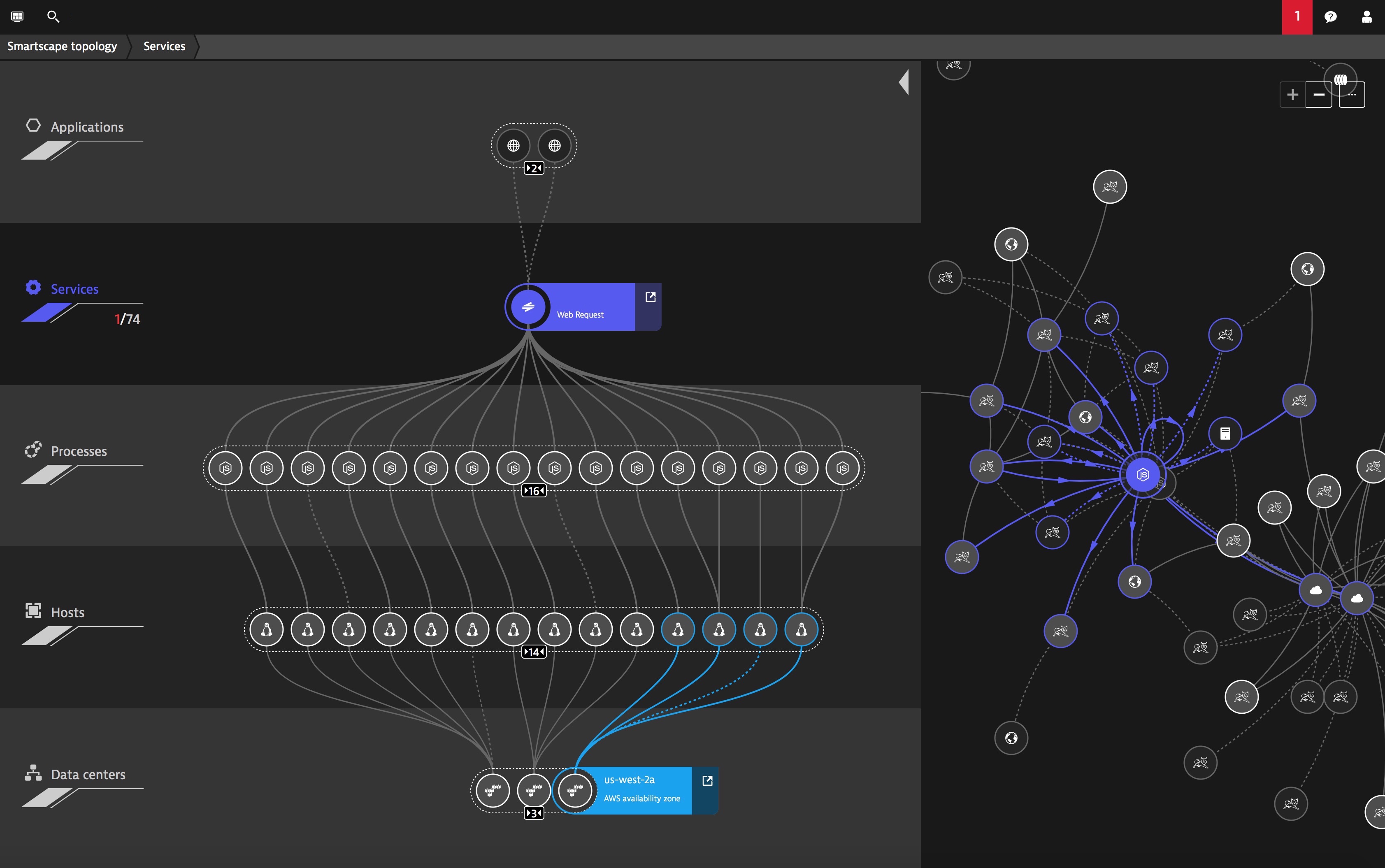Select the right cloud node in graph

1357,598
